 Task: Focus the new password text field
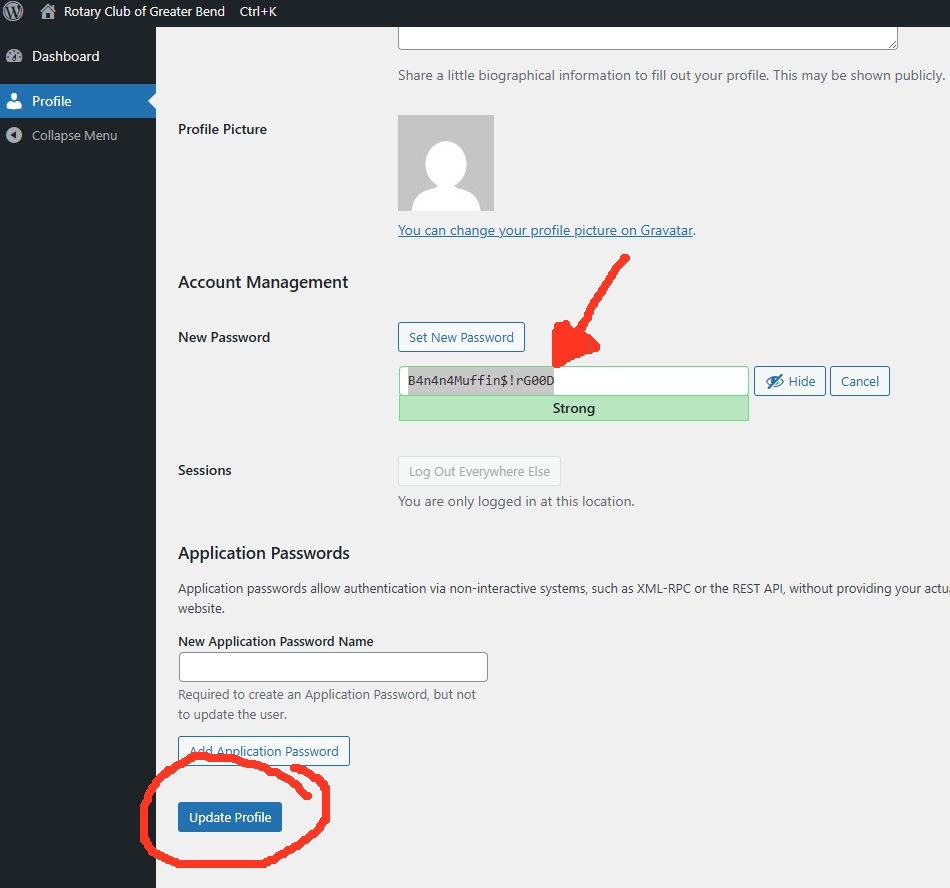click(574, 381)
